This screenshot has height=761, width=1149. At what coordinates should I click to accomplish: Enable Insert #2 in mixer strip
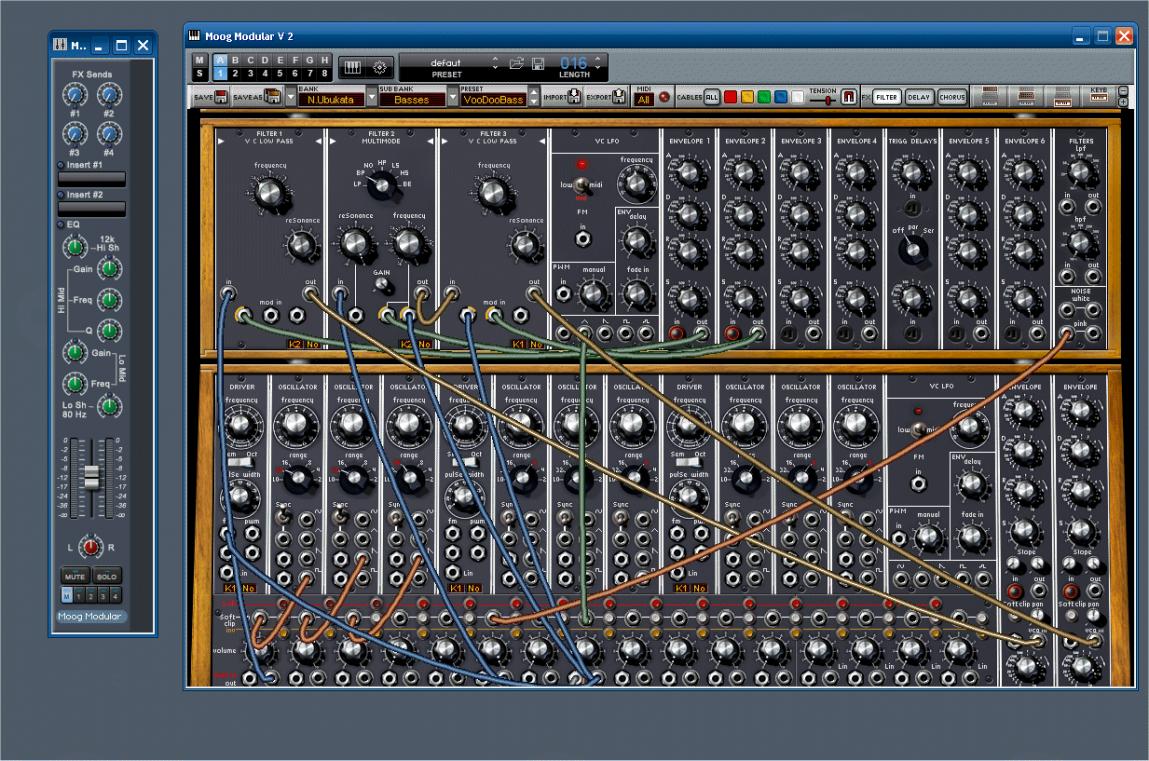pyautogui.click(x=61, y=195)
